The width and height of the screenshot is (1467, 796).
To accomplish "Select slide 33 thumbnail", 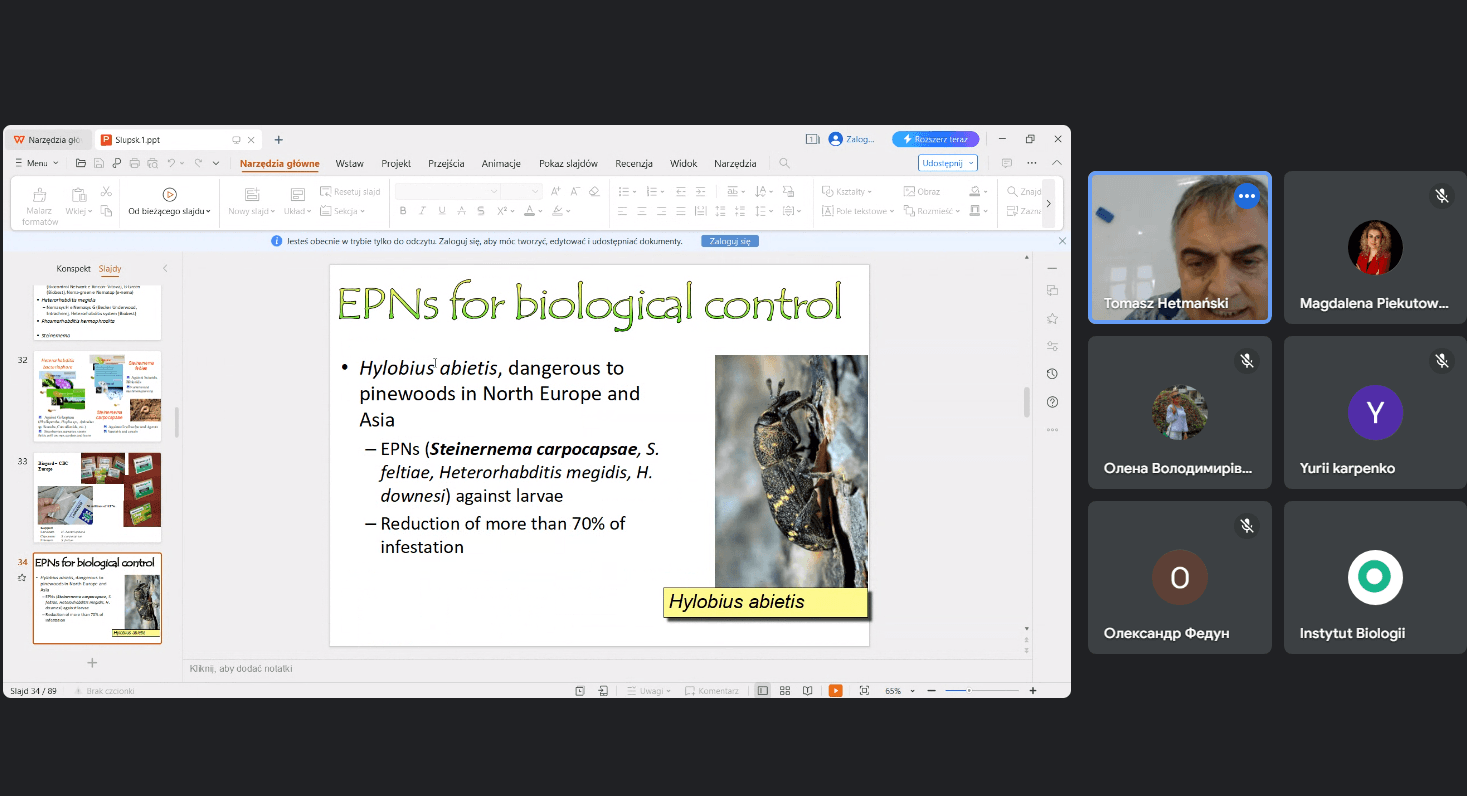I will pyautogui.click(x=98, y=497).
